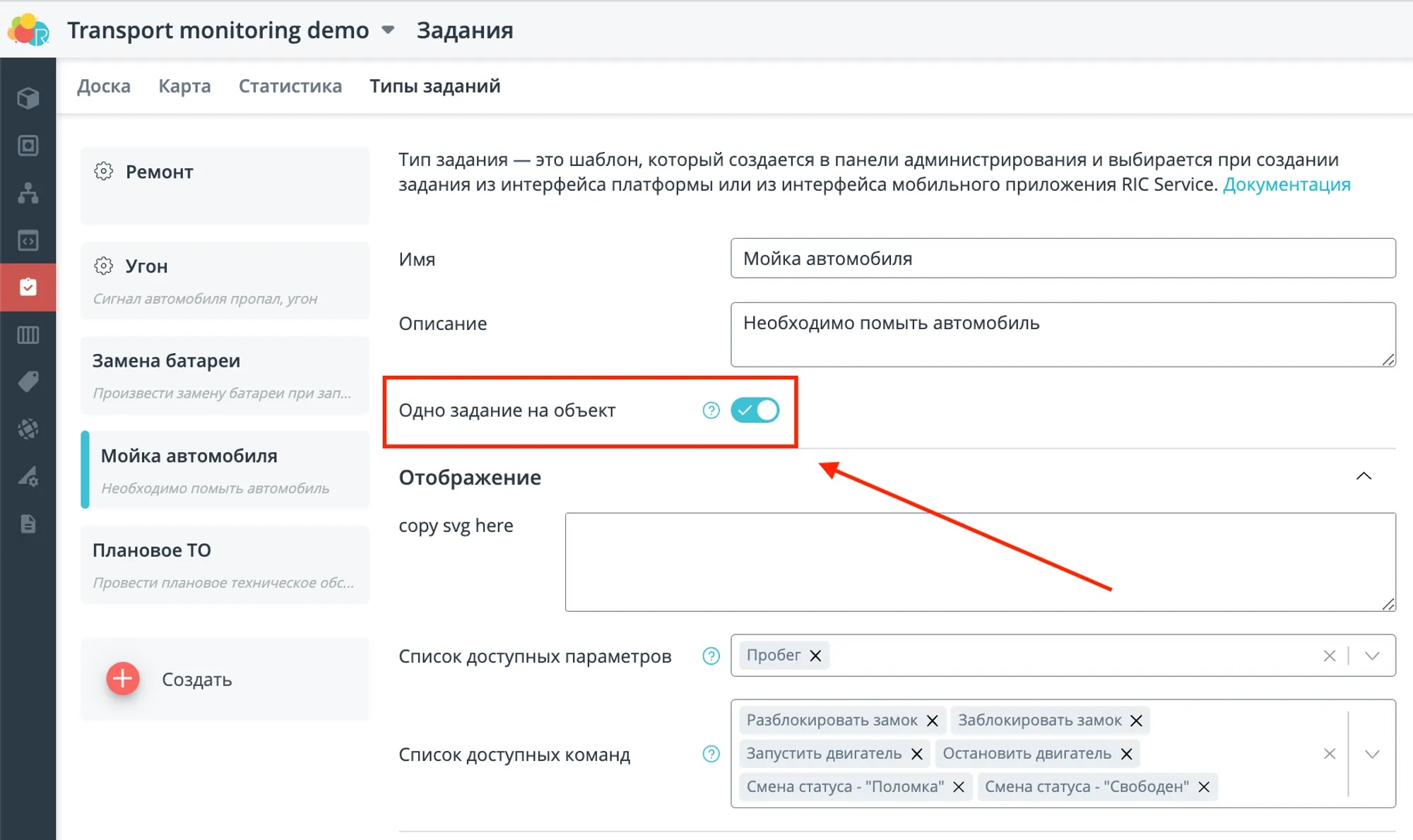Click the red Создать plus button
Screen dimensions: 1413x840
(123, 679)
